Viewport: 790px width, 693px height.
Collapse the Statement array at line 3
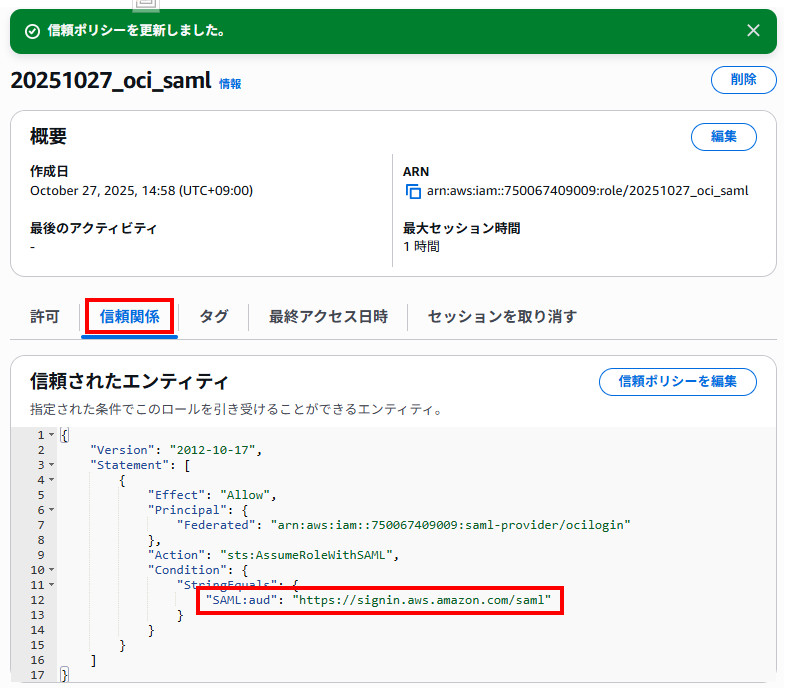click(x=51, y=465)
